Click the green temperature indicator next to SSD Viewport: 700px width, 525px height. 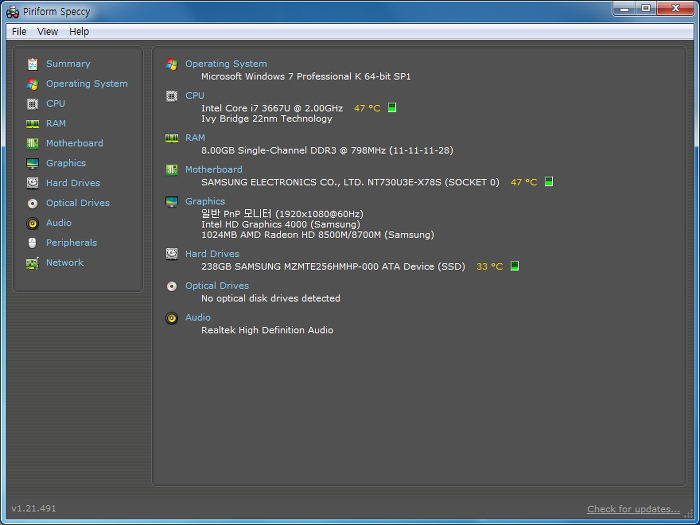(514, 266)
